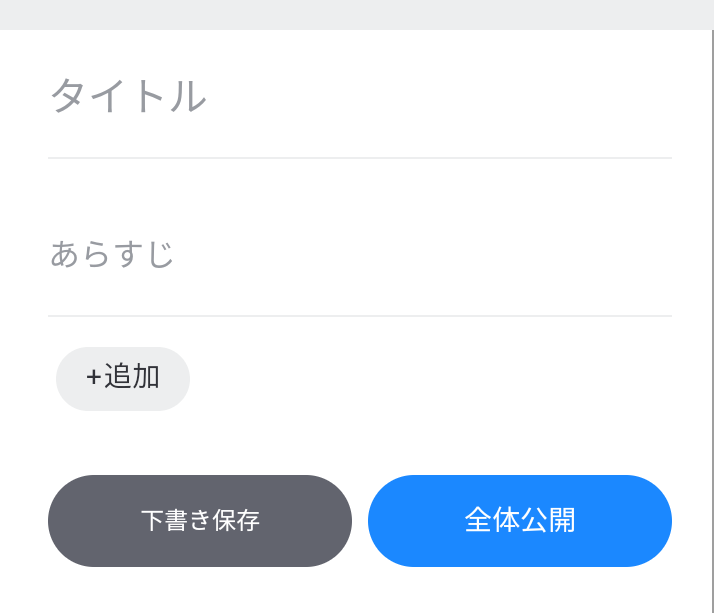Save draft with 下書き保存 button
The height and width of the screenshot is (613, 714).
point(200,521)
